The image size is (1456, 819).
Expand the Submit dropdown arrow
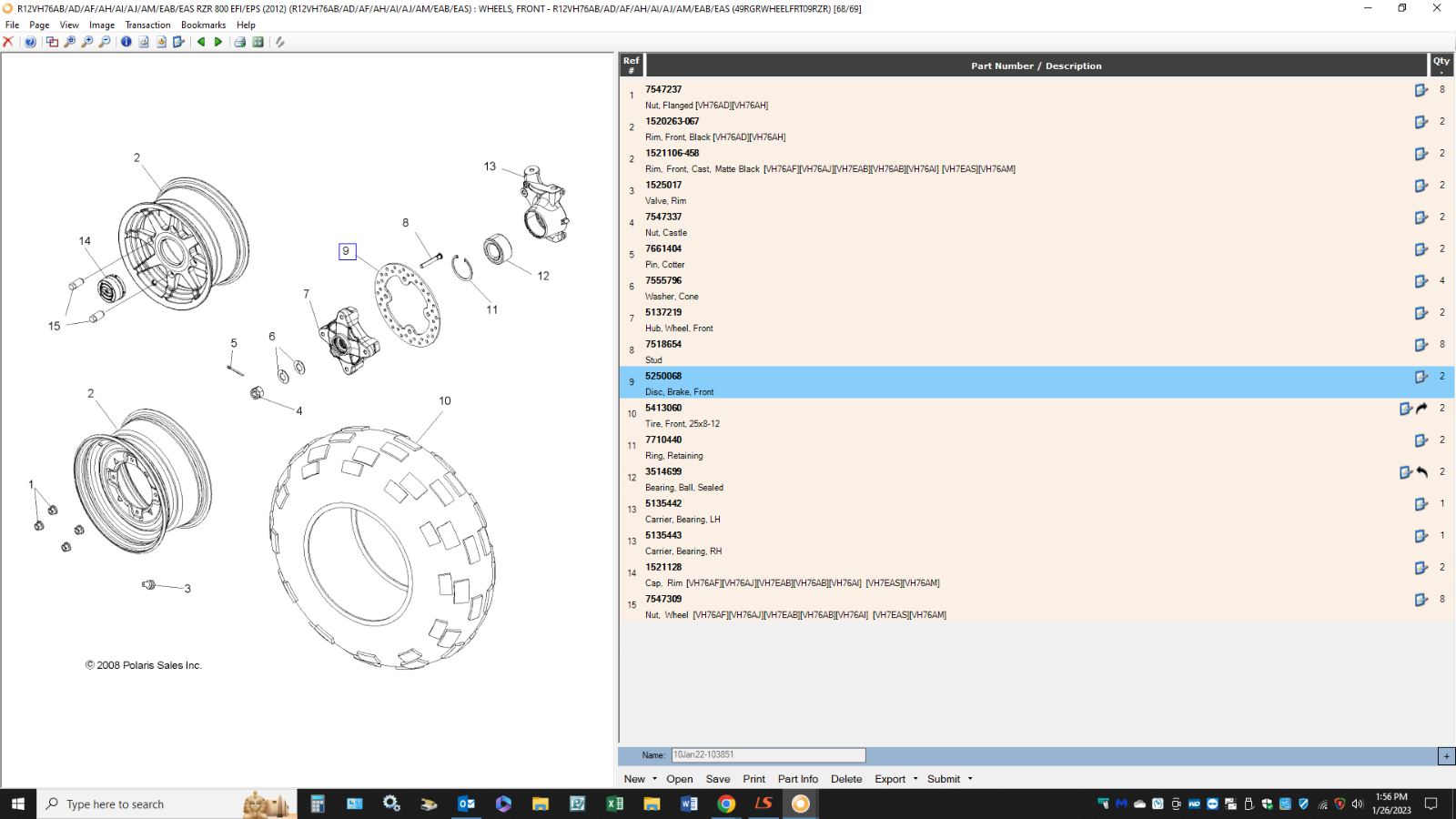(x=970, y=779)
